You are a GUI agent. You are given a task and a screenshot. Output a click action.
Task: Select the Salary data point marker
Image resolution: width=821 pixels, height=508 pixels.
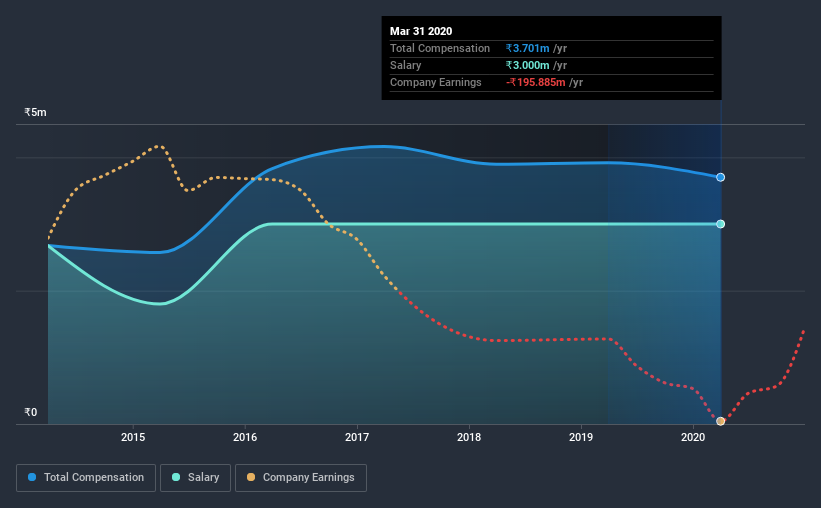720,224
